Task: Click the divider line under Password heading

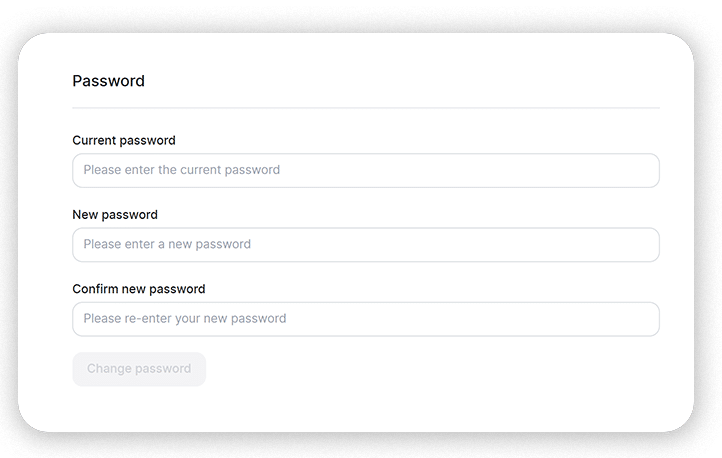Action: tap(365, 107)
